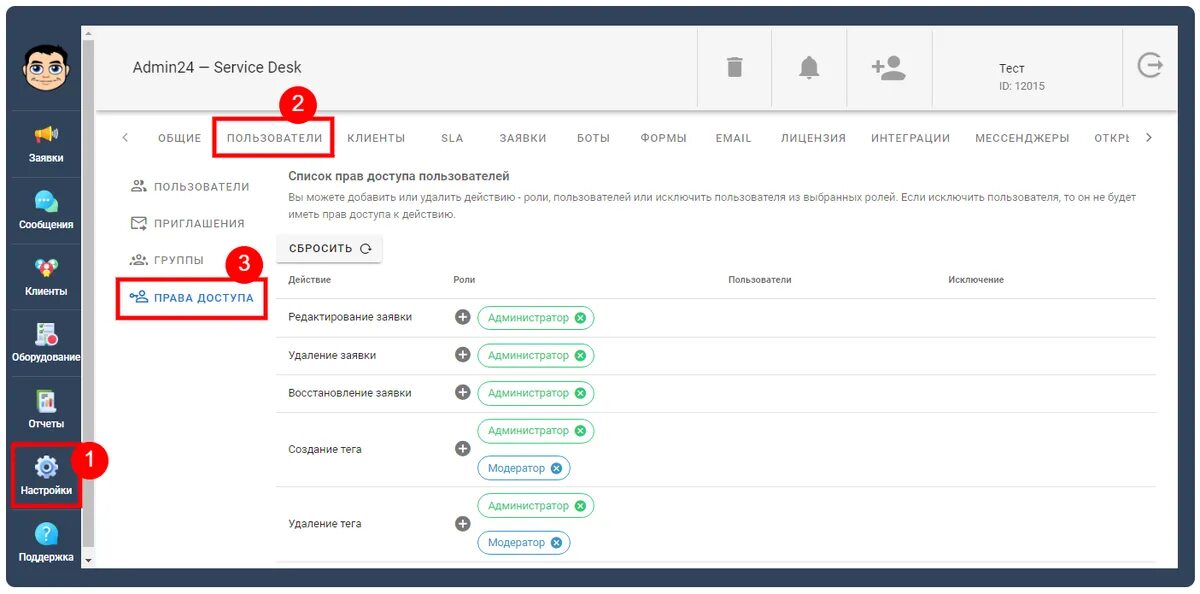
Task: Switch to the Формы tab
Action: point(663,138)
